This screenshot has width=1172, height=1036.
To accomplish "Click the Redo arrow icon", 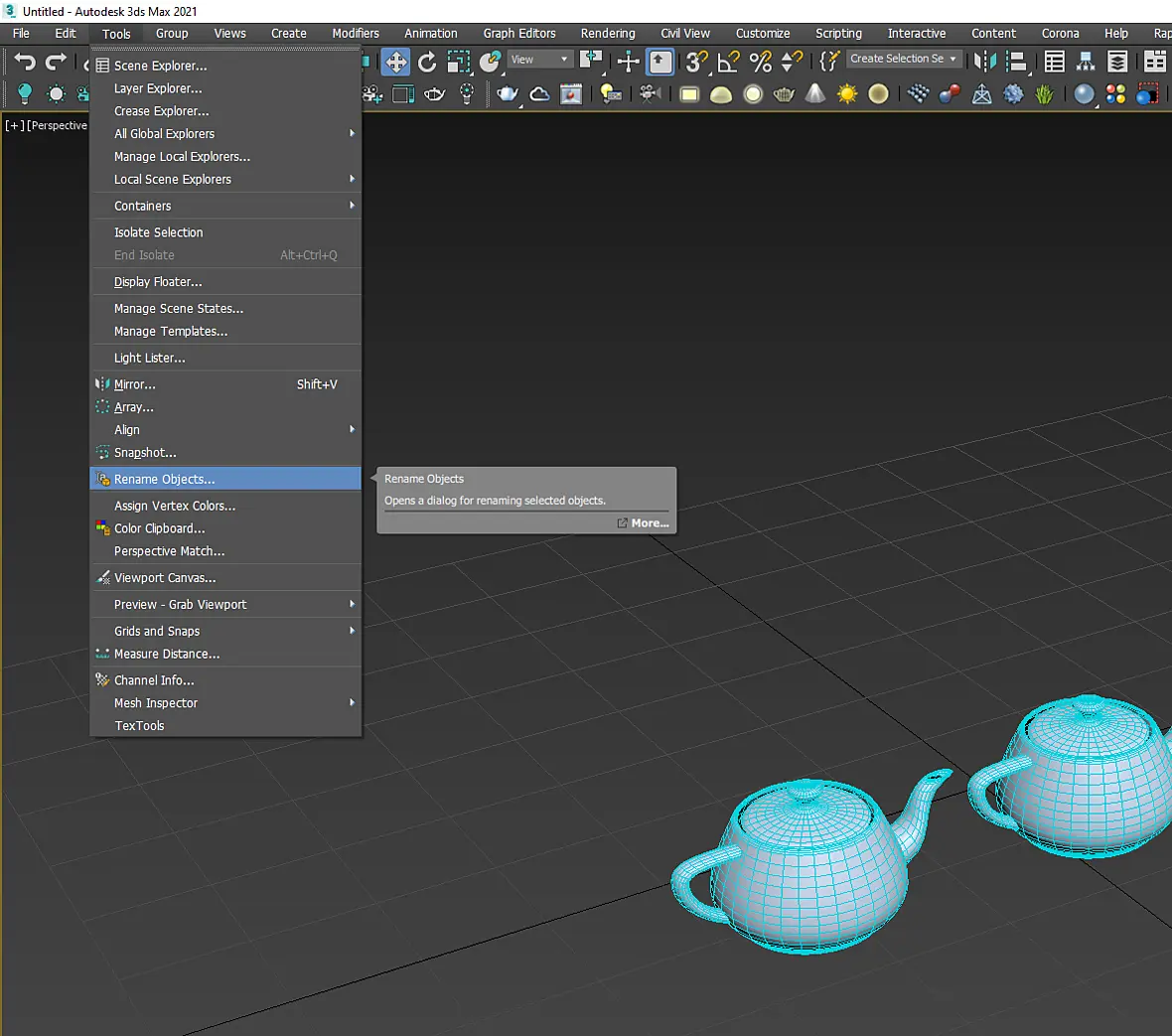I will click(56, 62).
